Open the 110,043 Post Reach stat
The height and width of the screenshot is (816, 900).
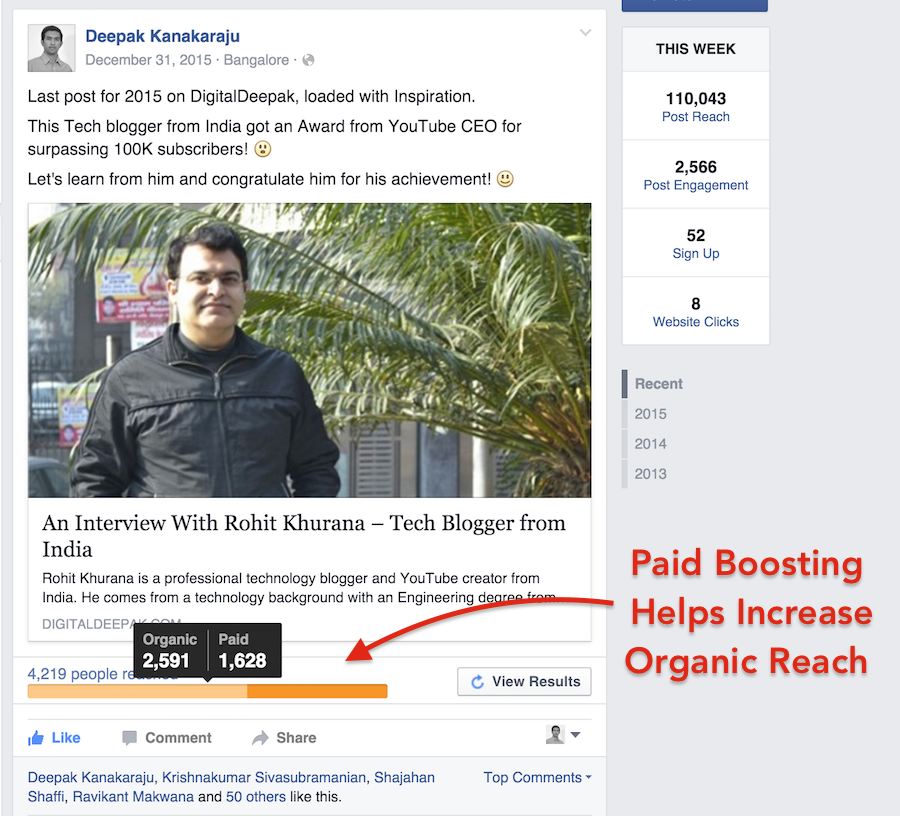point(696,107)
